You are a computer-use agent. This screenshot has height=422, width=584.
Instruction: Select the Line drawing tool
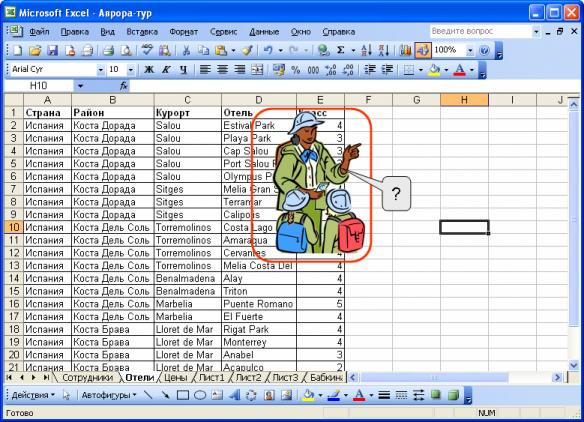pyautogui.click(x=148, y=395)
